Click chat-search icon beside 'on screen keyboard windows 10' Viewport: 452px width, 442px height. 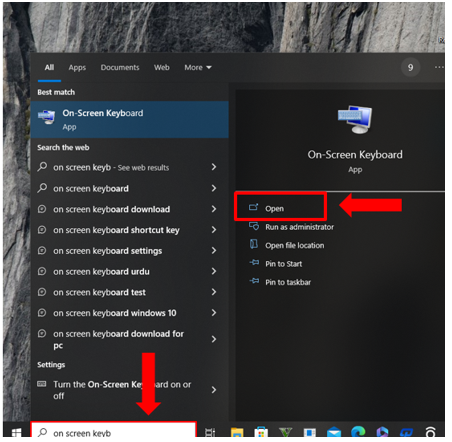42,313
